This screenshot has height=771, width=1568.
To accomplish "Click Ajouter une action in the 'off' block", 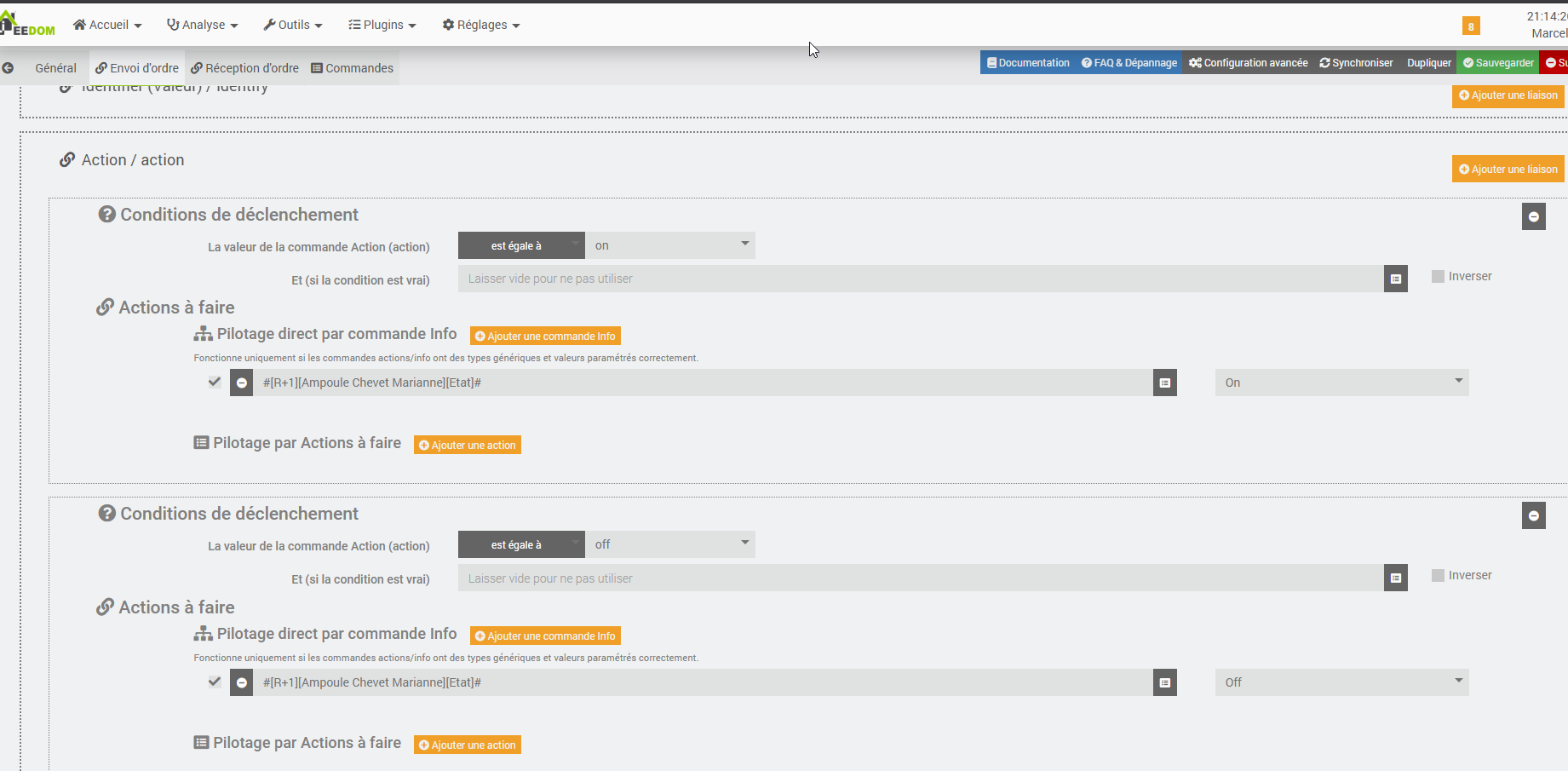I will pyautogui.click(x=468, y=745).
